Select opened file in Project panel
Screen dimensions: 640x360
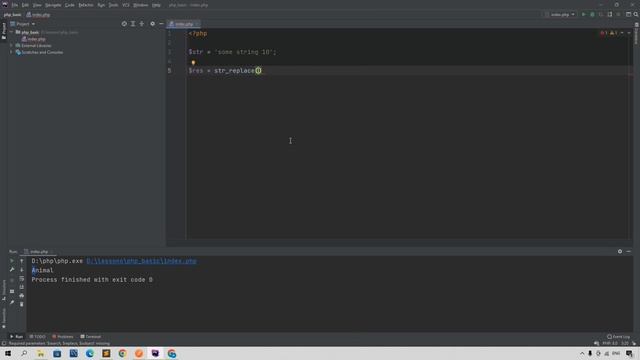(124, 24)
